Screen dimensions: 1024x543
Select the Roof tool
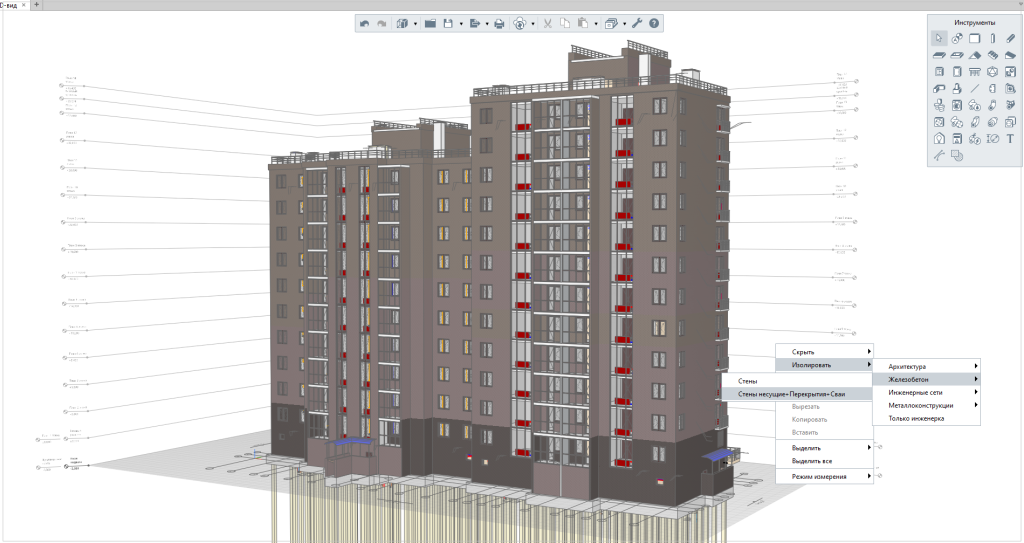tap(974, 56)
